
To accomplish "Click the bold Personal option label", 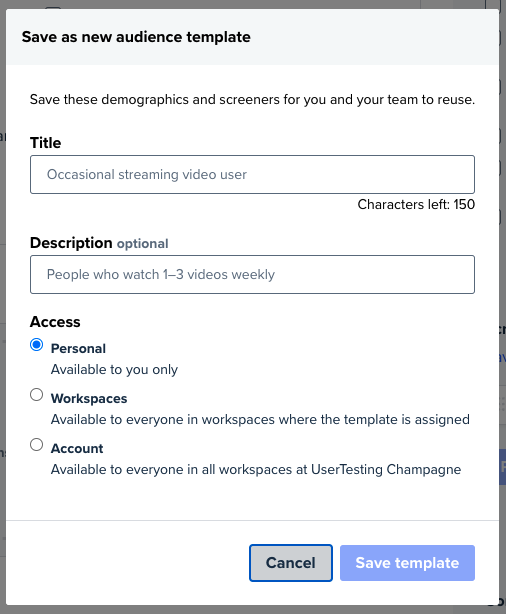I will pyautogui.click(x=78, y=349).
